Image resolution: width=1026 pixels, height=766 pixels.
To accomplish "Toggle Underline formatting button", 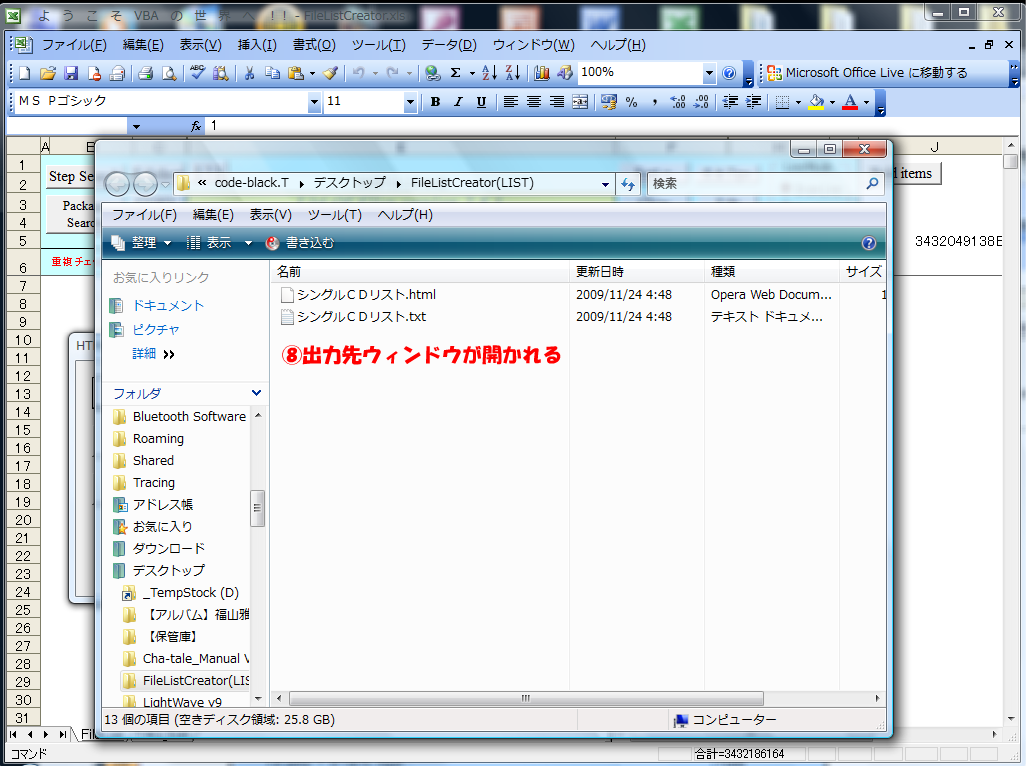I will [x=482, y=102].
